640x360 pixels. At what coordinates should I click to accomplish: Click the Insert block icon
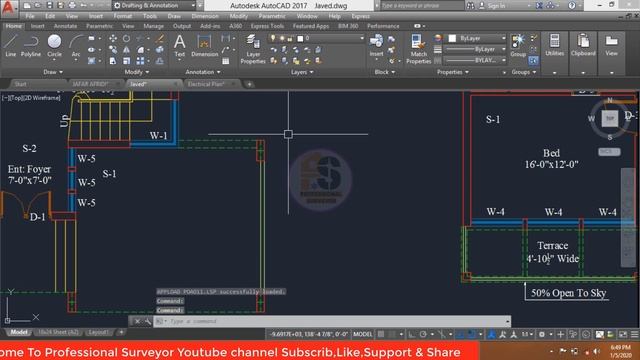pyautogui.click(x=376, y=45)
